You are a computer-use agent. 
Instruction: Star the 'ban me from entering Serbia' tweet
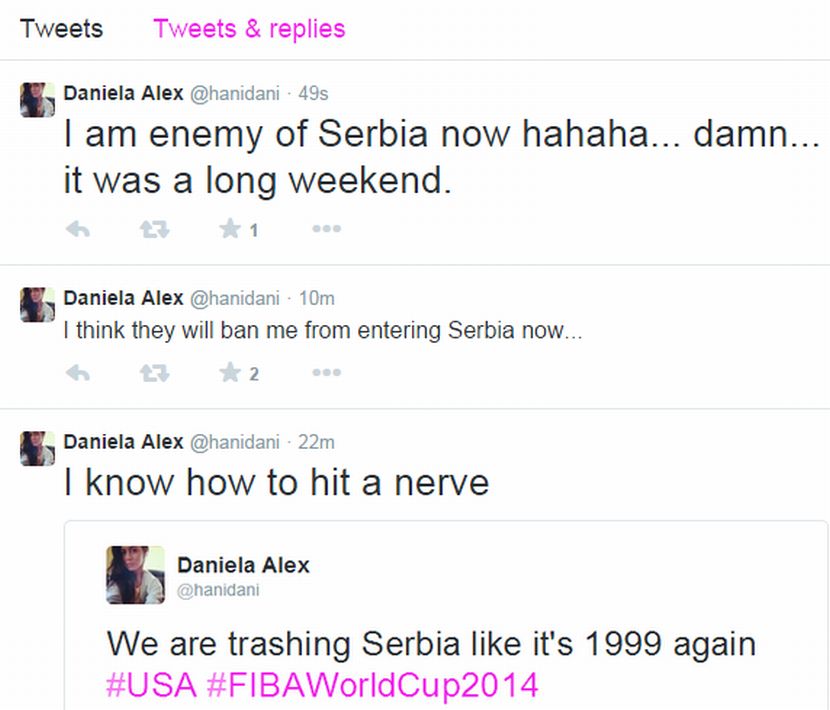point(230,374)
